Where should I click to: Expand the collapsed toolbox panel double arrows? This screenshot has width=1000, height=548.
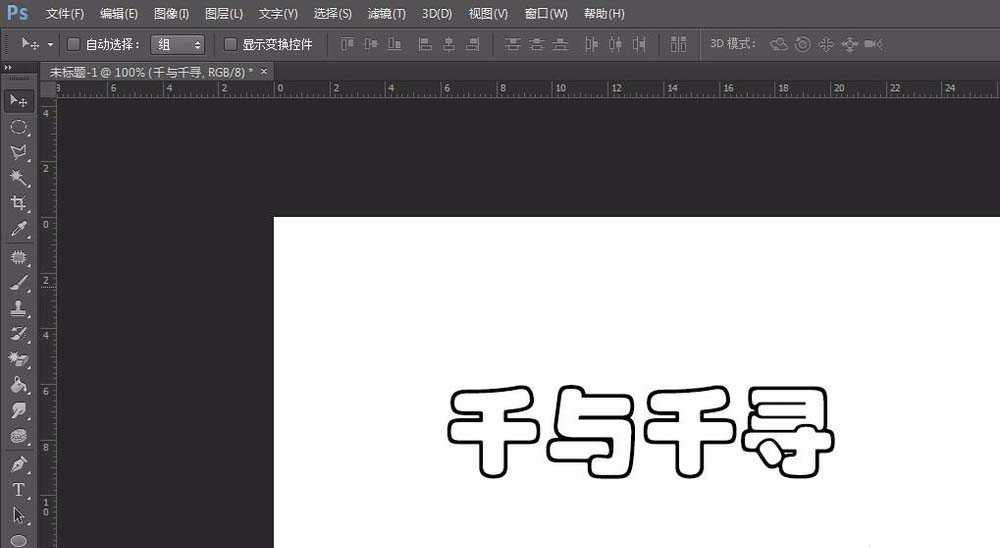8,68
